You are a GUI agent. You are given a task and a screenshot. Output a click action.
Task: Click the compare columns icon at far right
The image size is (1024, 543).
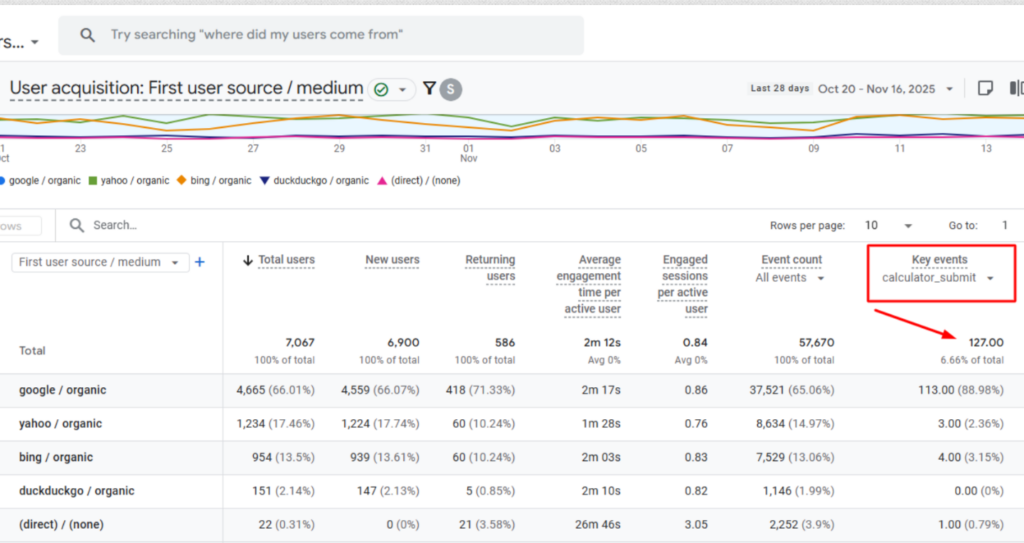point(1016,89)
